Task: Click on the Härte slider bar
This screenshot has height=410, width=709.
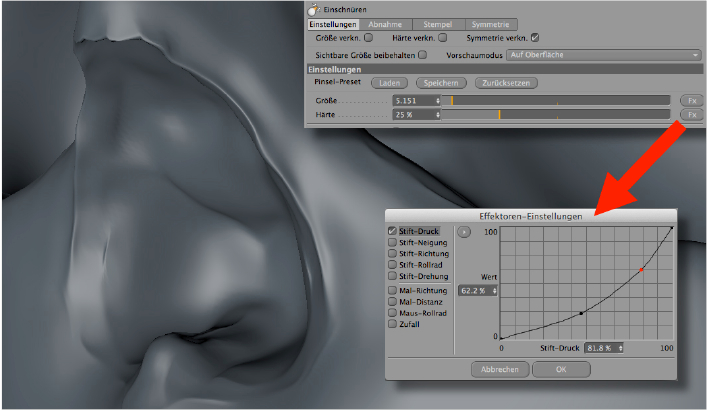Action: 556,116
